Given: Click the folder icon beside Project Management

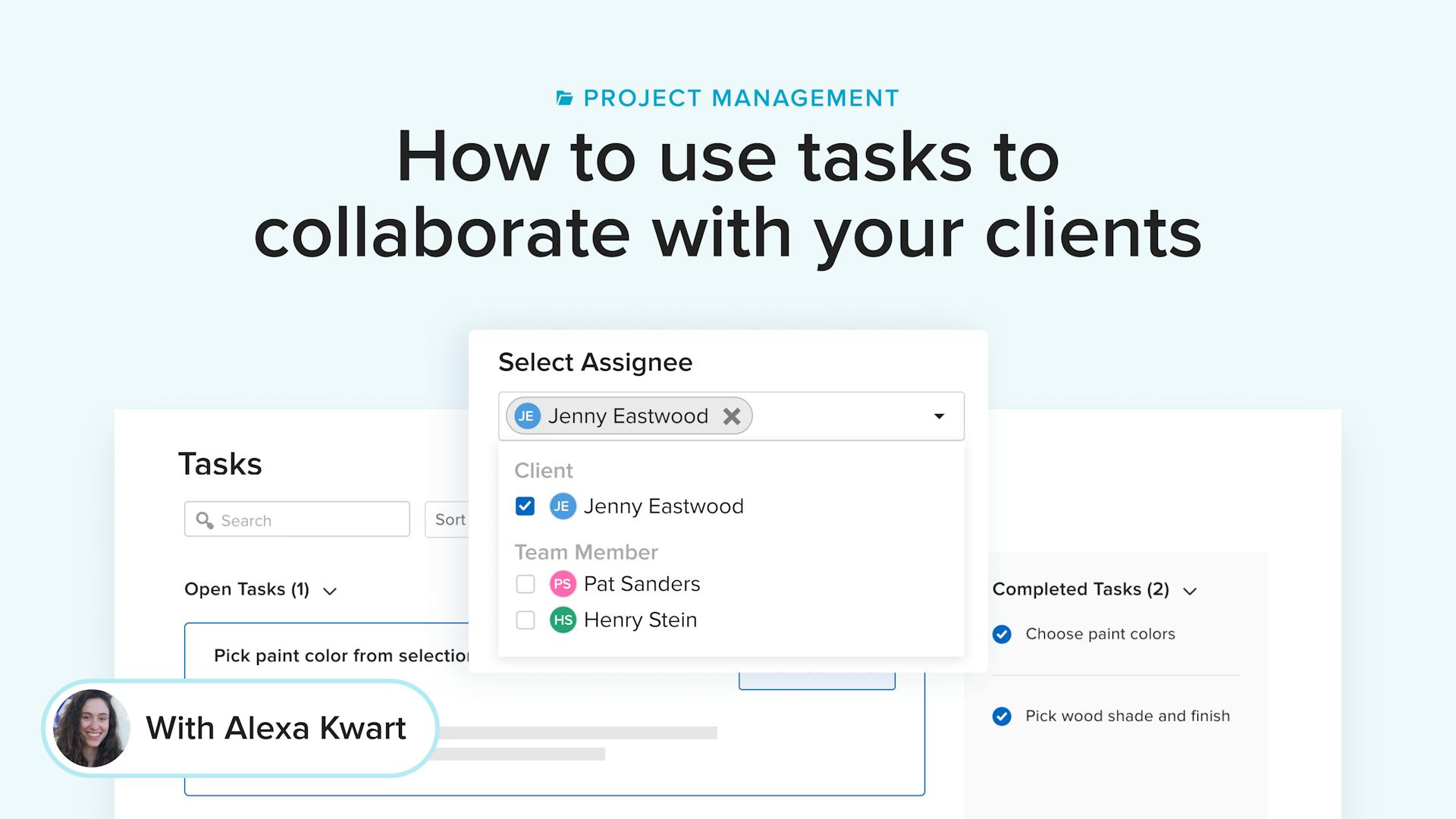Looking at the screenshot, I should pos(564,99).
